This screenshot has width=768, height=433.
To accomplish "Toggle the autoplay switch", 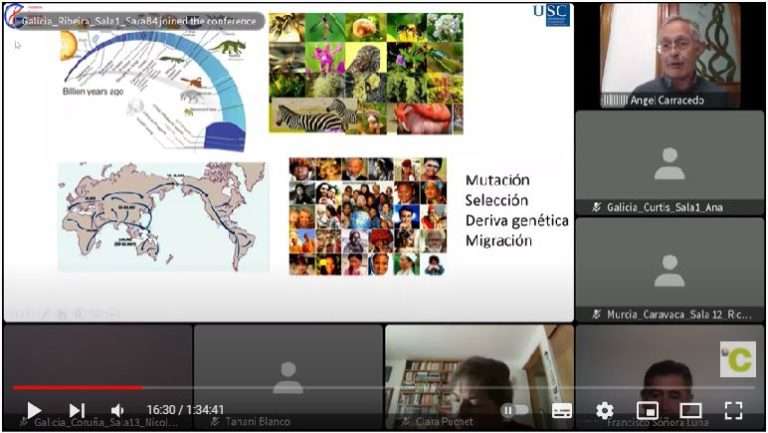I will point(515,410).
